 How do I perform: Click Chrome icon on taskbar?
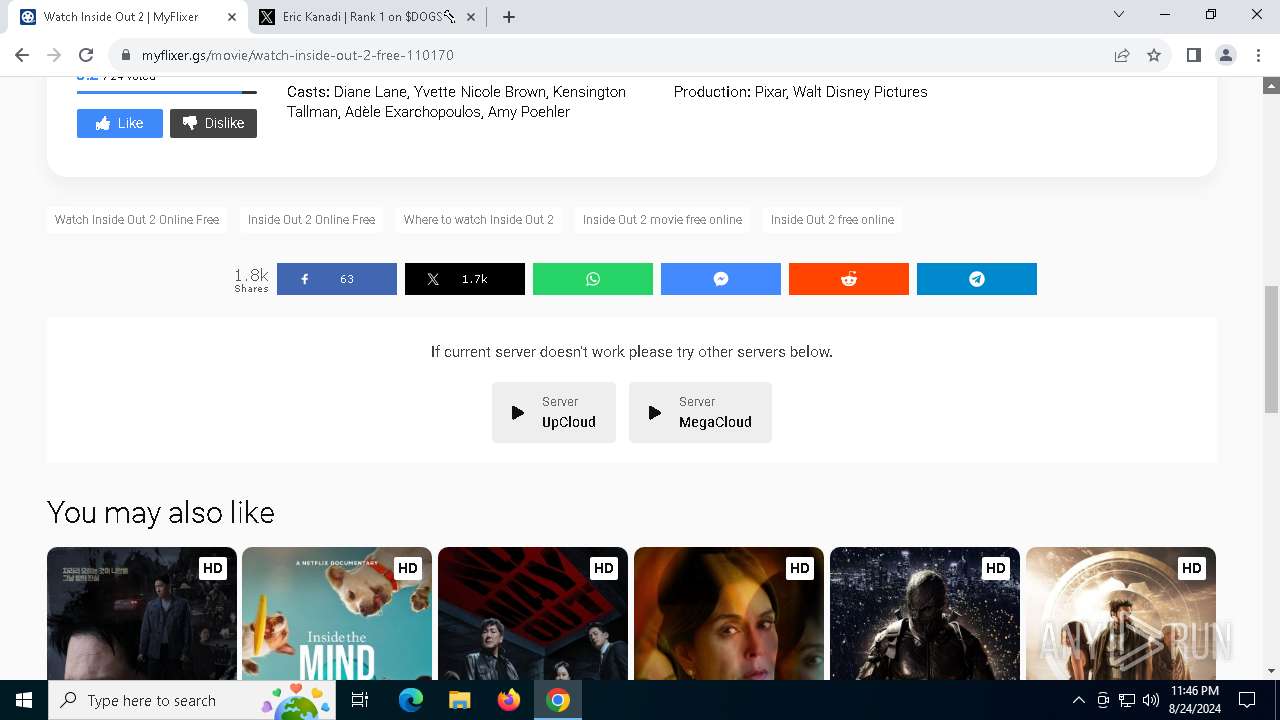tap(558, 700)
